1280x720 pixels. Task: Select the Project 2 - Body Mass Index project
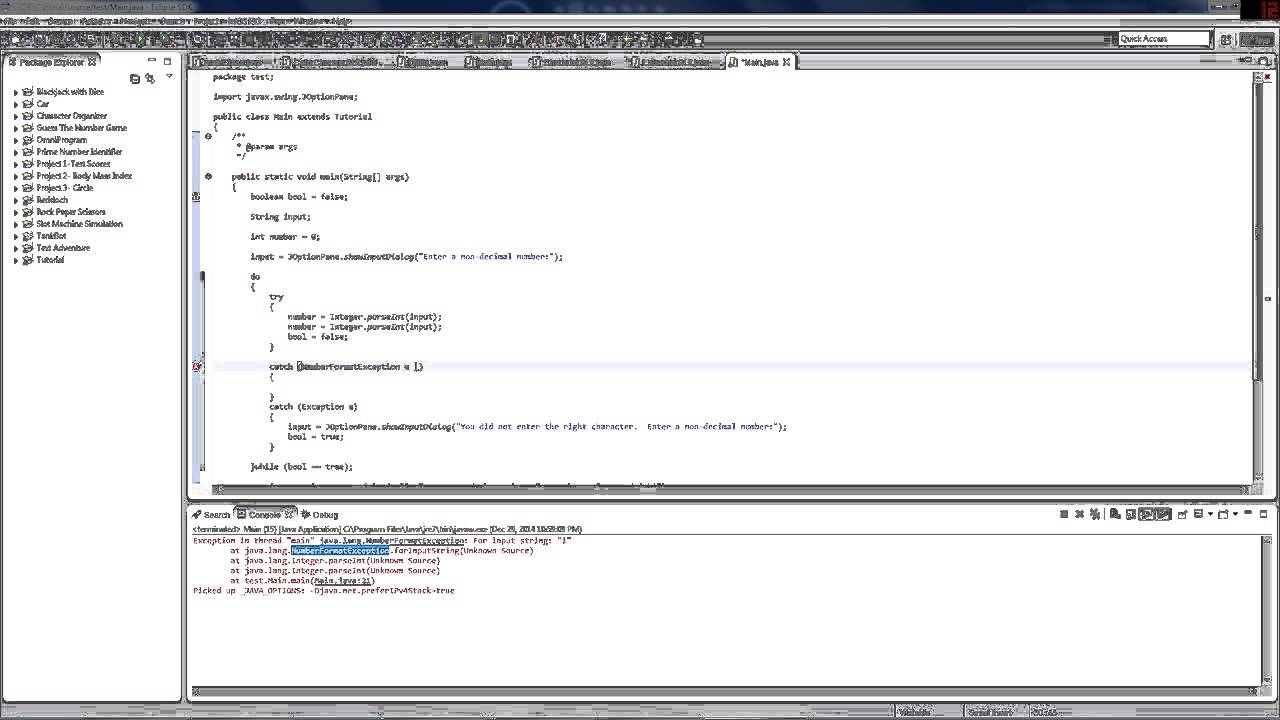pyautogui.click(x=84, y=176)
